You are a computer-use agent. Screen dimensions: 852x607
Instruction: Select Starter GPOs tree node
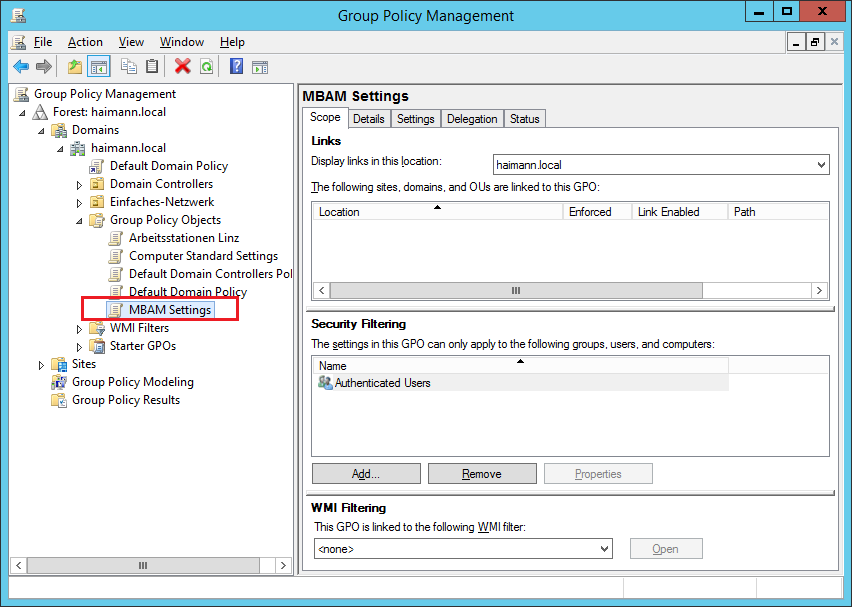pos(143,346)
